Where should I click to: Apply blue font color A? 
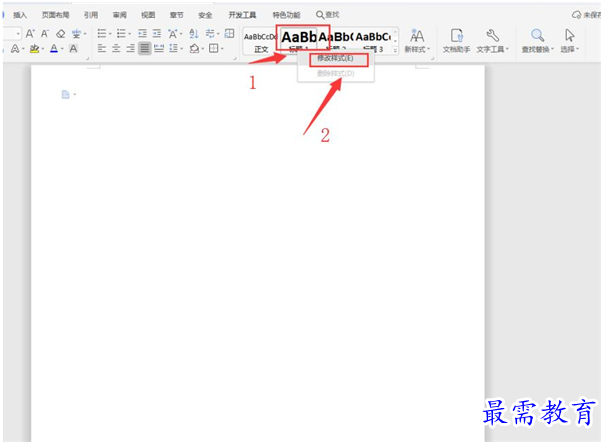point(54,49)
